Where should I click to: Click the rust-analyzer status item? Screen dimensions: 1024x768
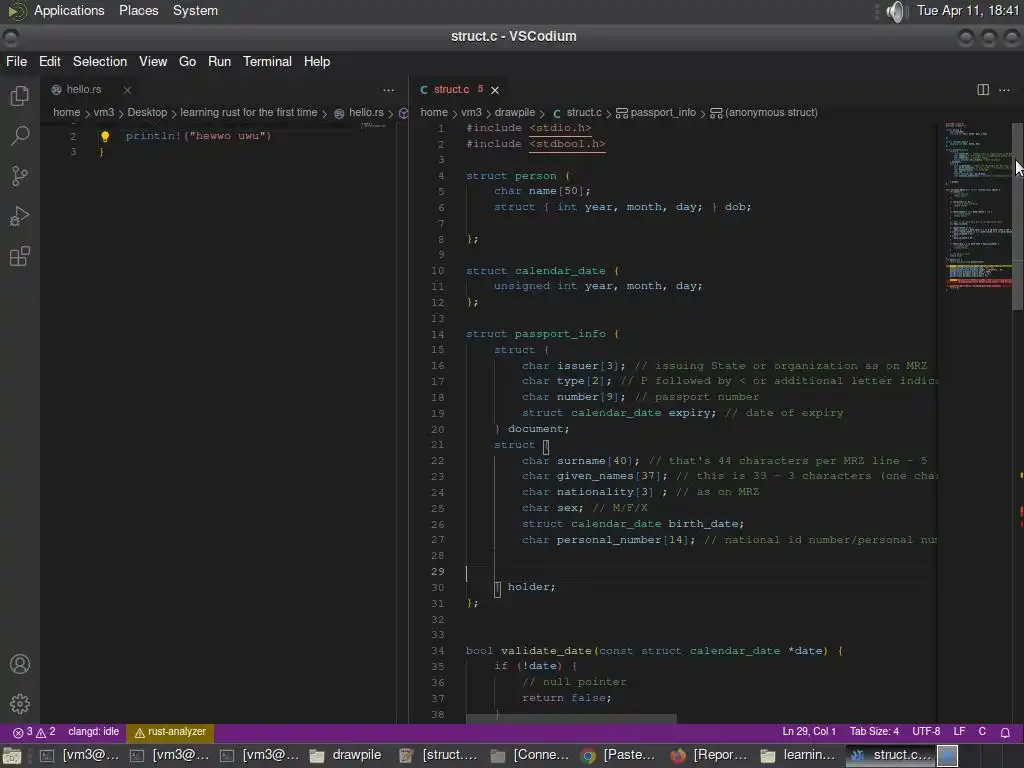coord(170,732)
